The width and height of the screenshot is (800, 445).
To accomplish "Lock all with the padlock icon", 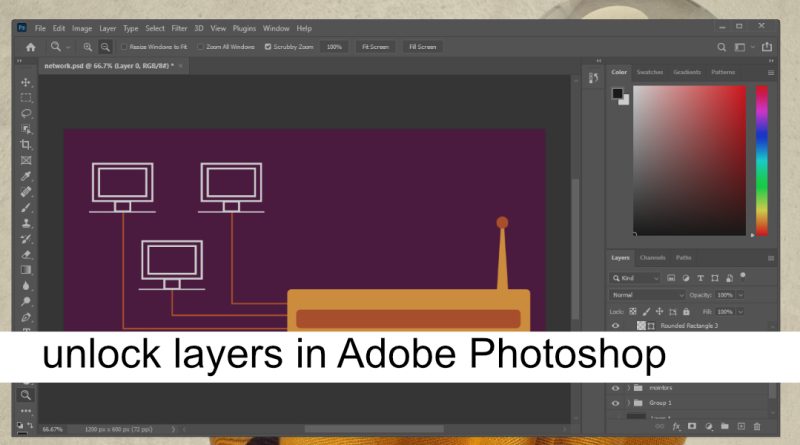I will pos(686,311).
